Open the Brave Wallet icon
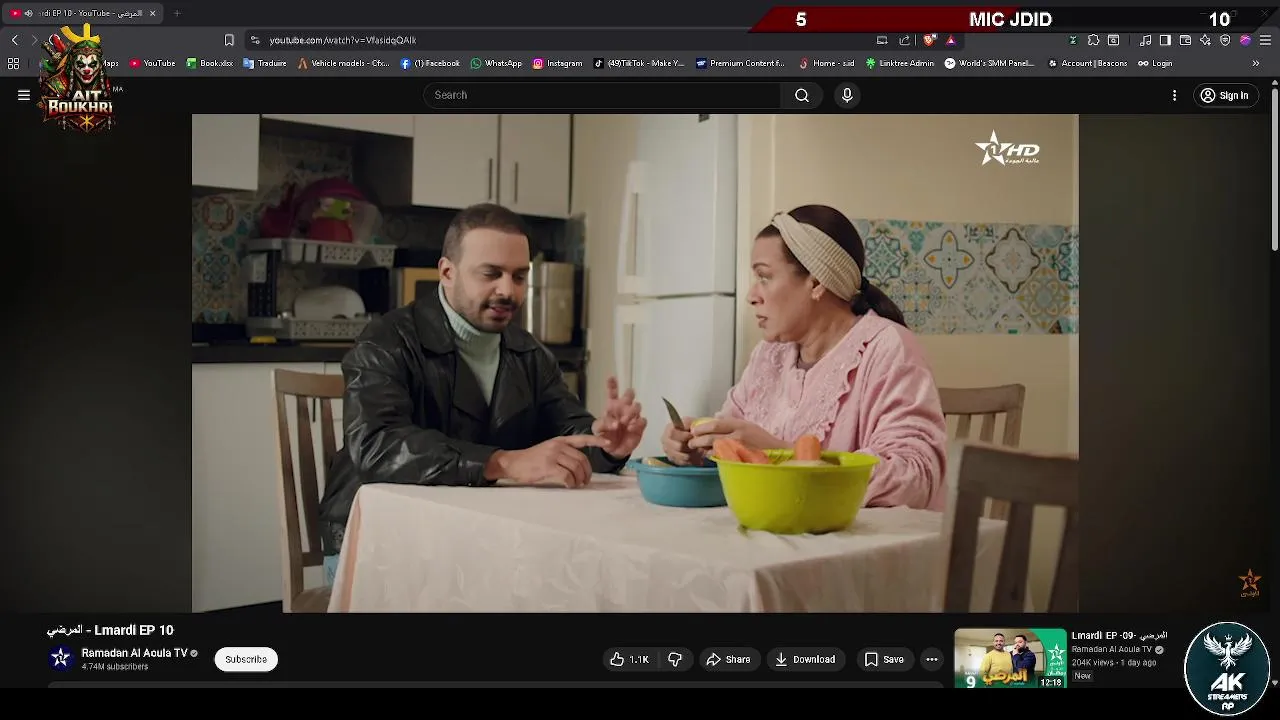Screen dimensions: 1280x720 tap(1185, 40)
